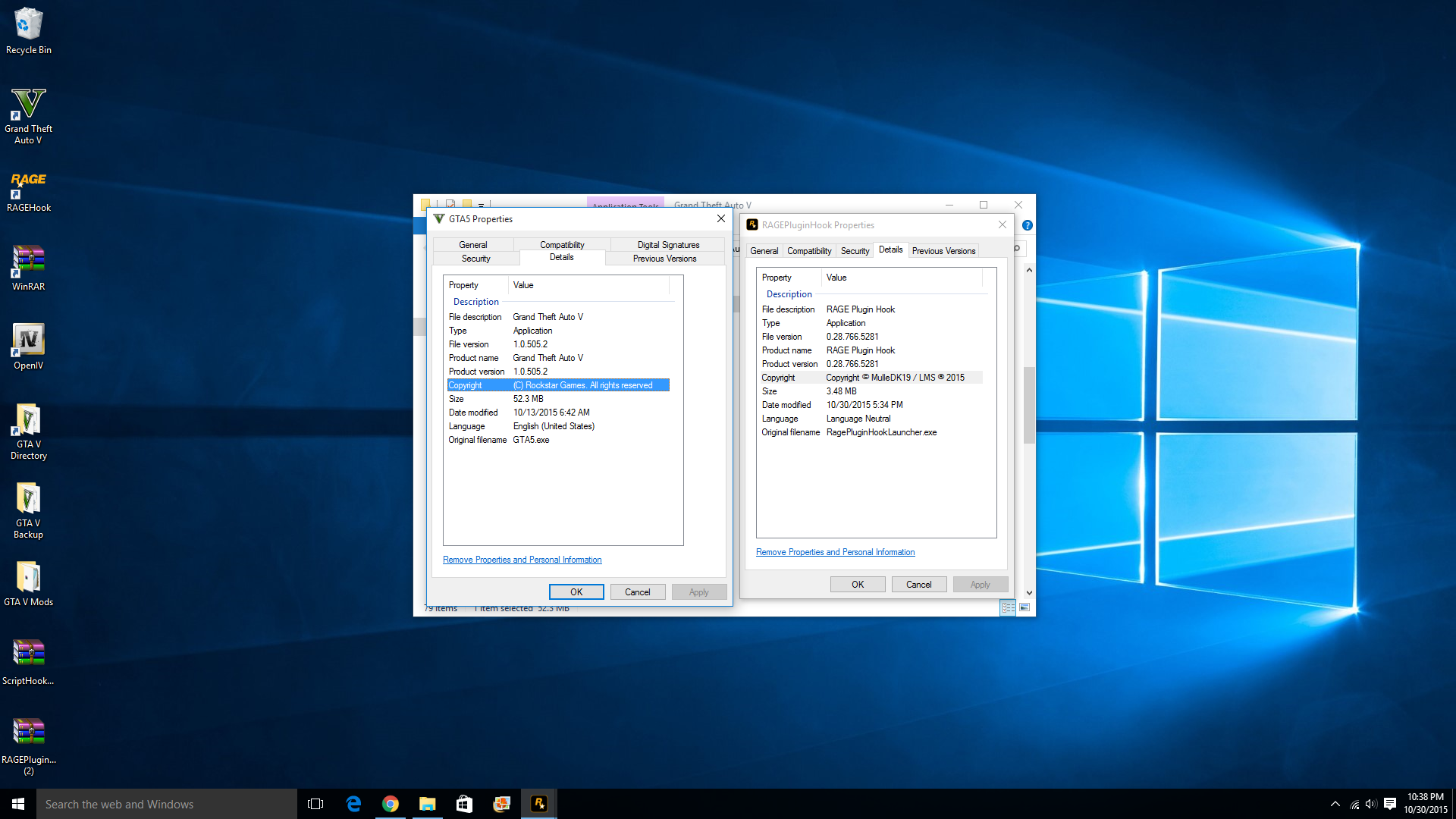Viewport: 1456px width, 819px height.
Task: Click Remove Properties link in GTA5 Properties
Action: click(522, 560)
